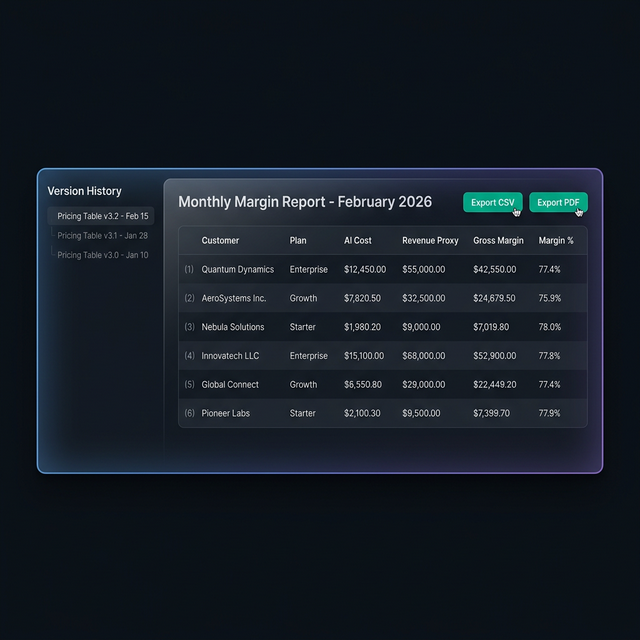Select the Nebula Solutions customer cell
The width and height of the screenshot is (640, 640).
click(233, 327)
